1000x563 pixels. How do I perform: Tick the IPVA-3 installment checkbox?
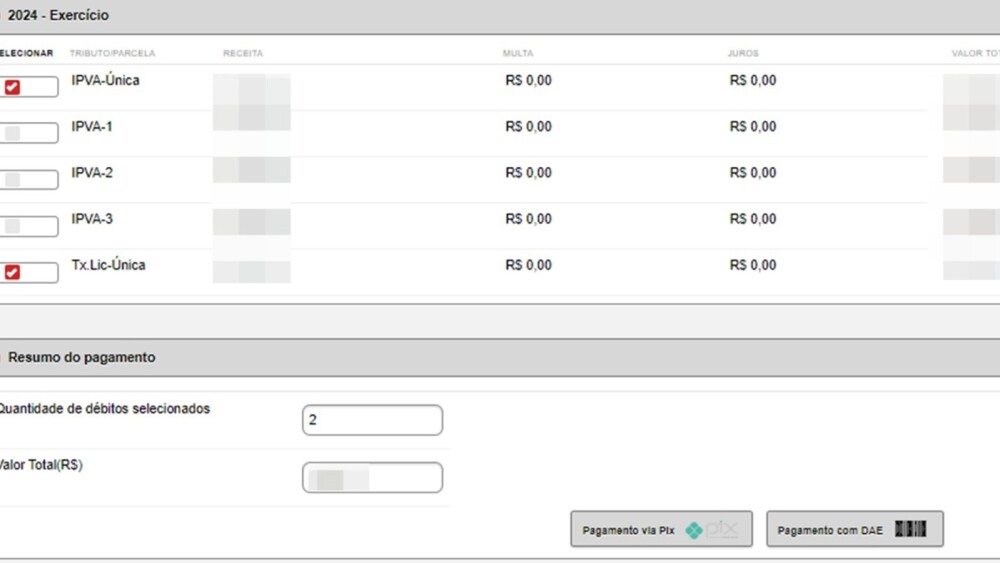tap(12, 226)
